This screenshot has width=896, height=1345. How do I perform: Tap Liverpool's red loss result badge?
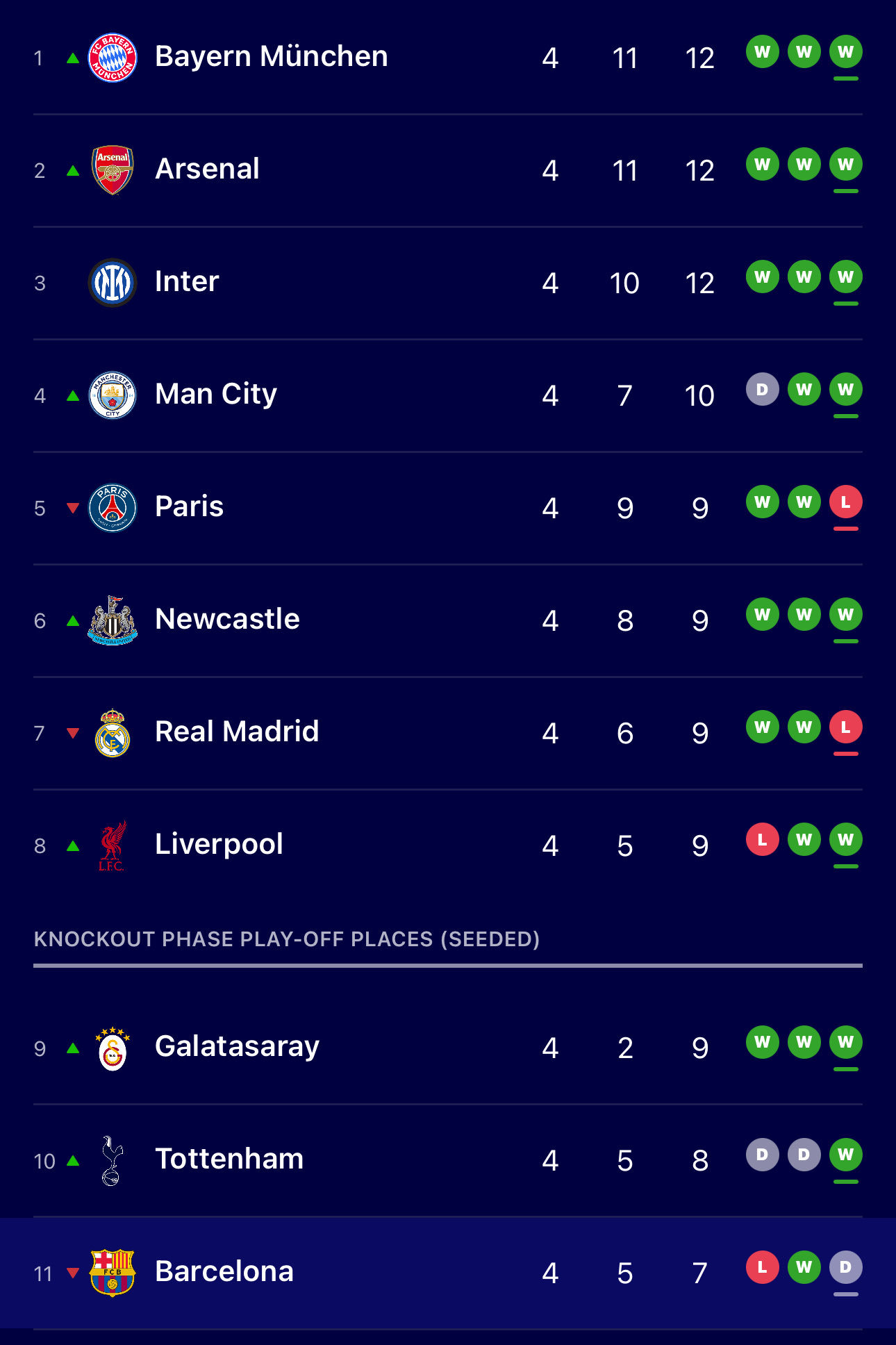click(x=762, y=839)
